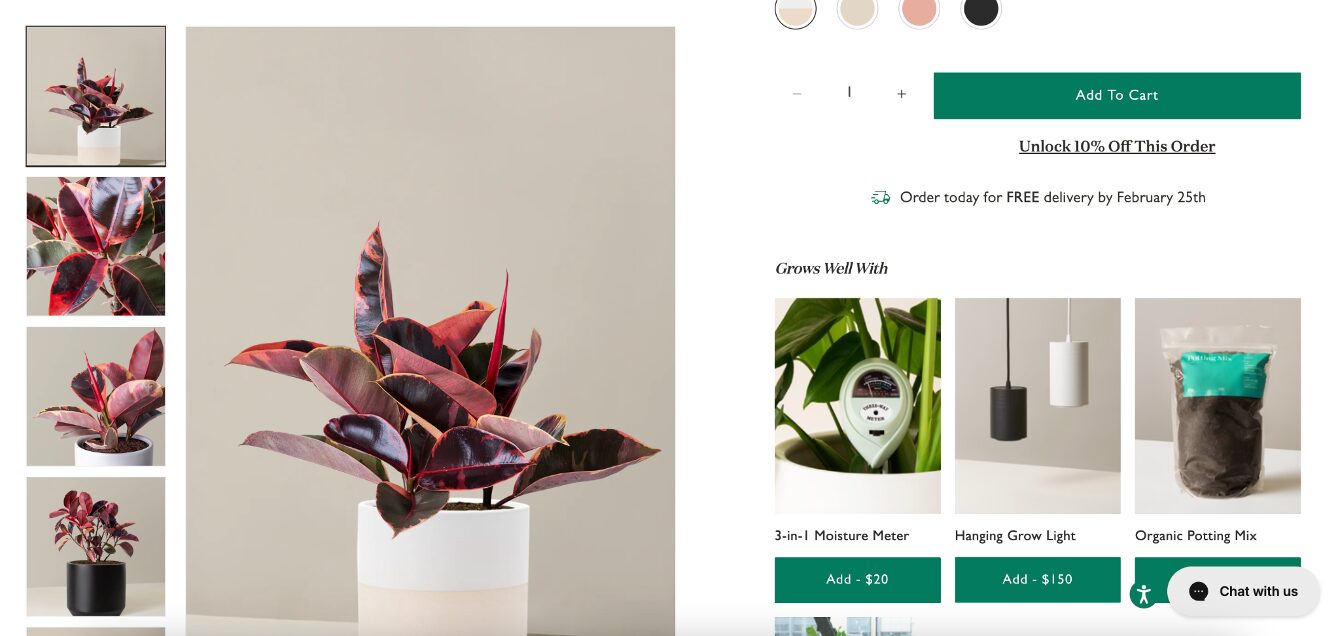Increase quantity with the plus icon
Viewport: 1340px width, 636px height.
pyautogui.click(x=901, y=94)
